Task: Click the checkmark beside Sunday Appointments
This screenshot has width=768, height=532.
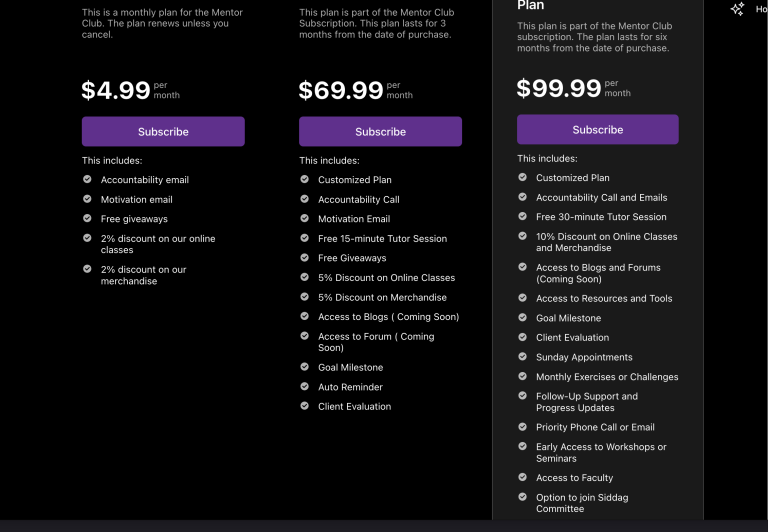Action: (x=522, y=357)
